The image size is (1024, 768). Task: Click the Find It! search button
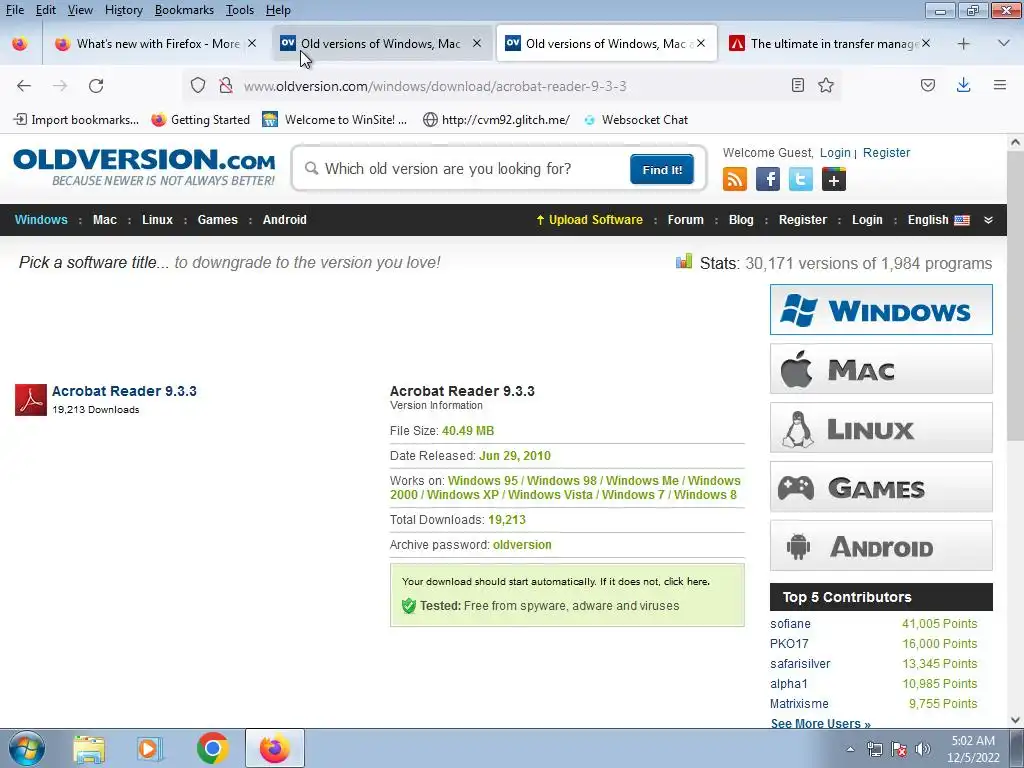tap(662, 170)
